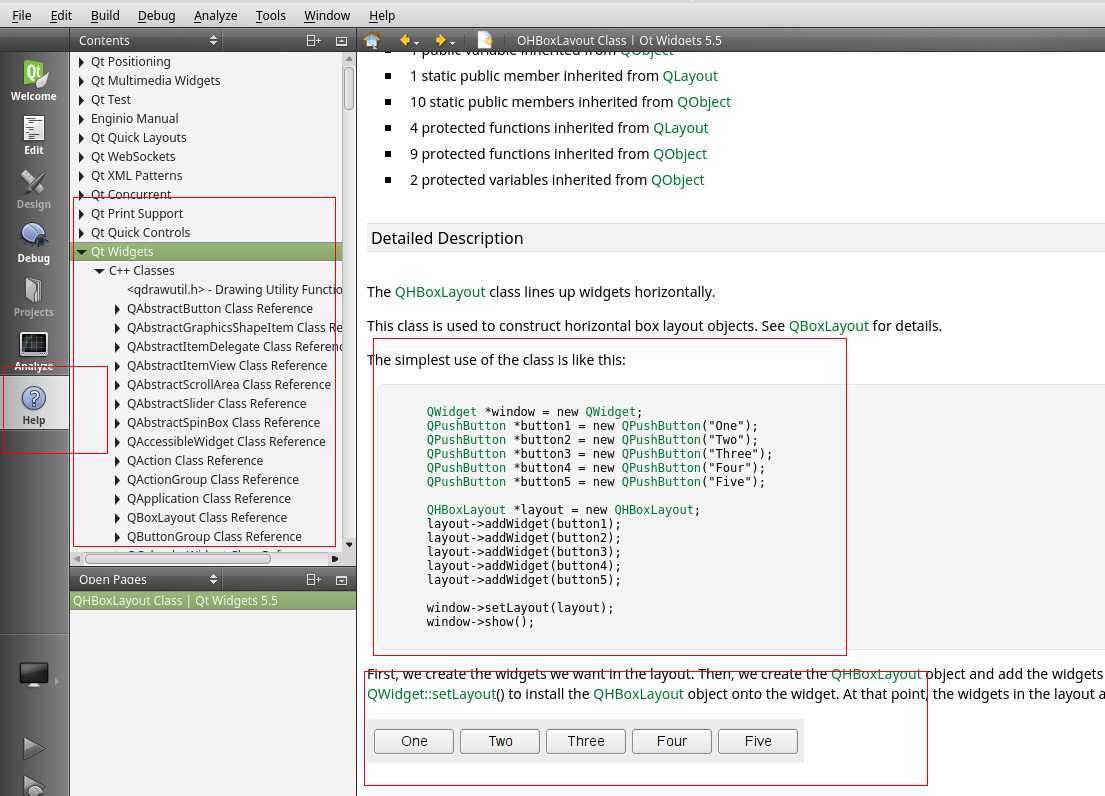The height and width of the screenshot is (796, 1105).
Task: Expand QAbstractButton Class Reference node
Action: (118, 309)
